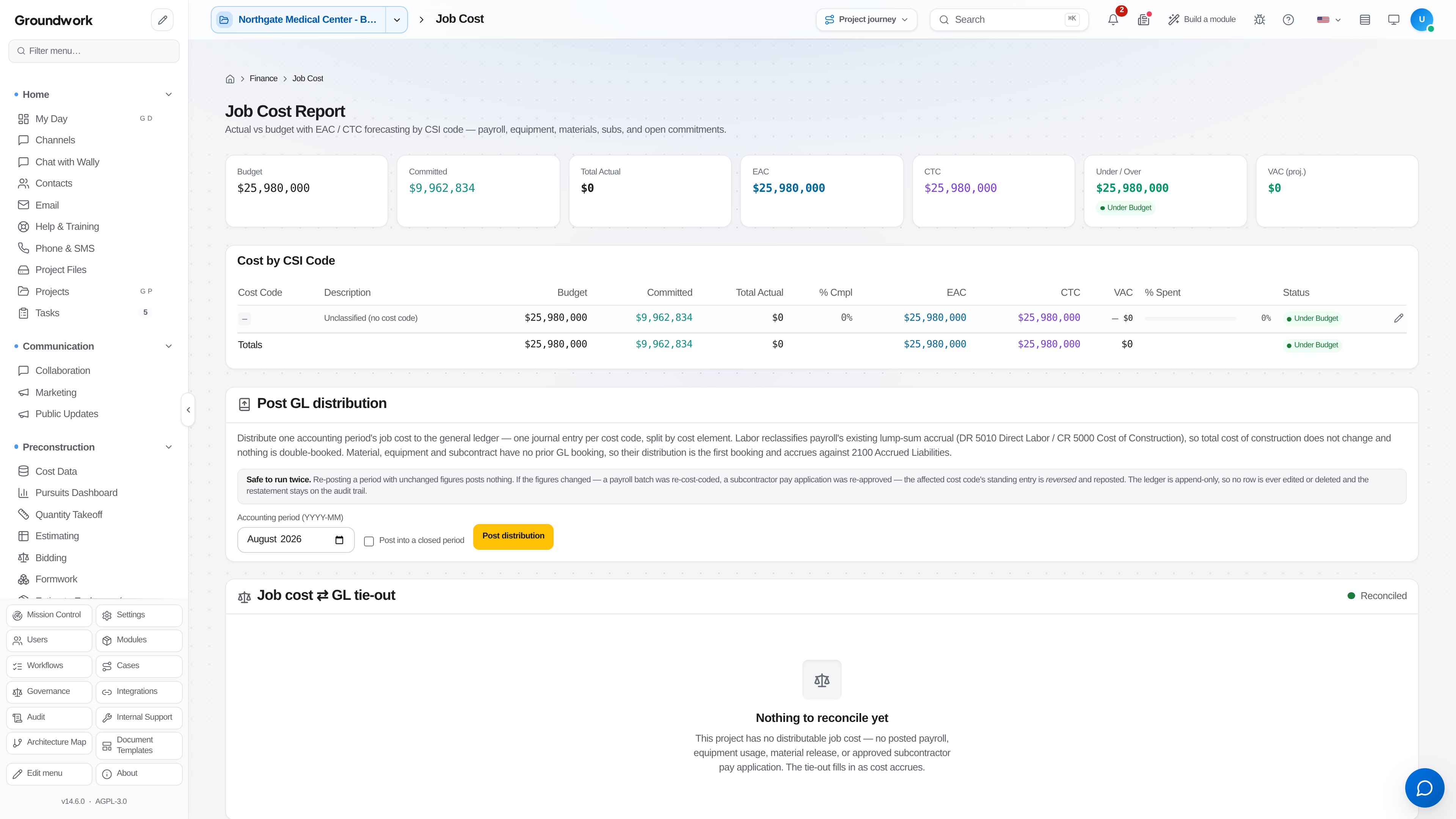Open Users from bottom panel
Image resolution: width=1456 pixels, height=819 pixels.
point(49,640)
